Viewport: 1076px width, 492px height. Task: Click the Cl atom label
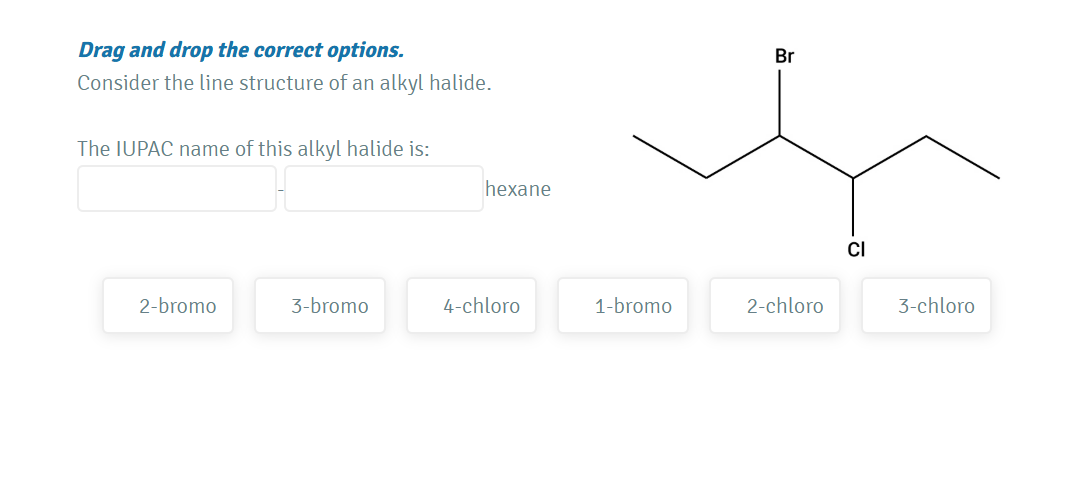855,248
